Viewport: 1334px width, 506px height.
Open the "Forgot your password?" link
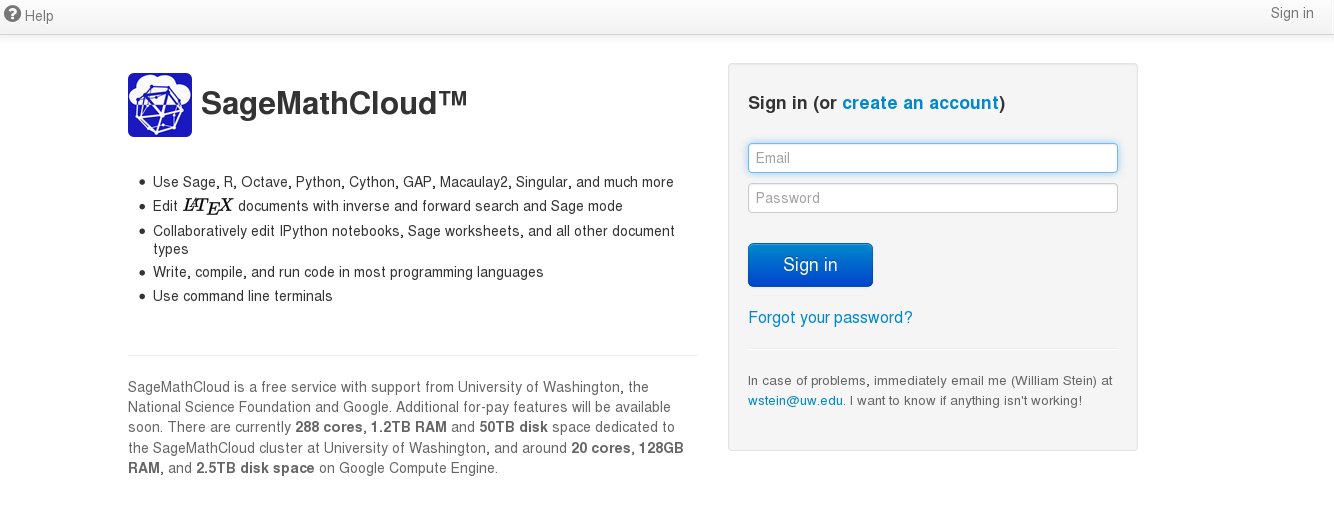(x=830, y=318)
